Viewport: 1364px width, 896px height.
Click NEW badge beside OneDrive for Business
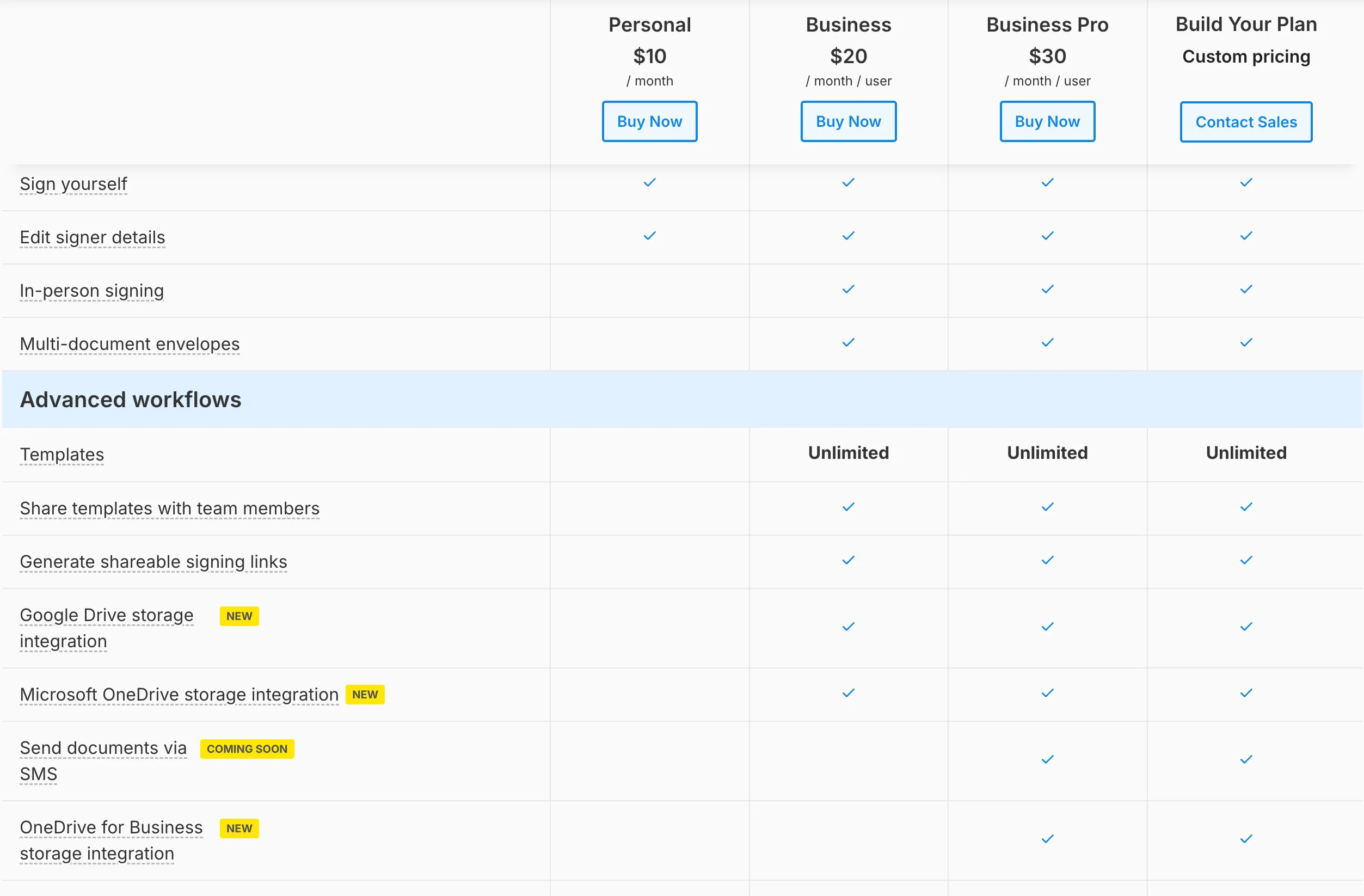pos(239,829)
